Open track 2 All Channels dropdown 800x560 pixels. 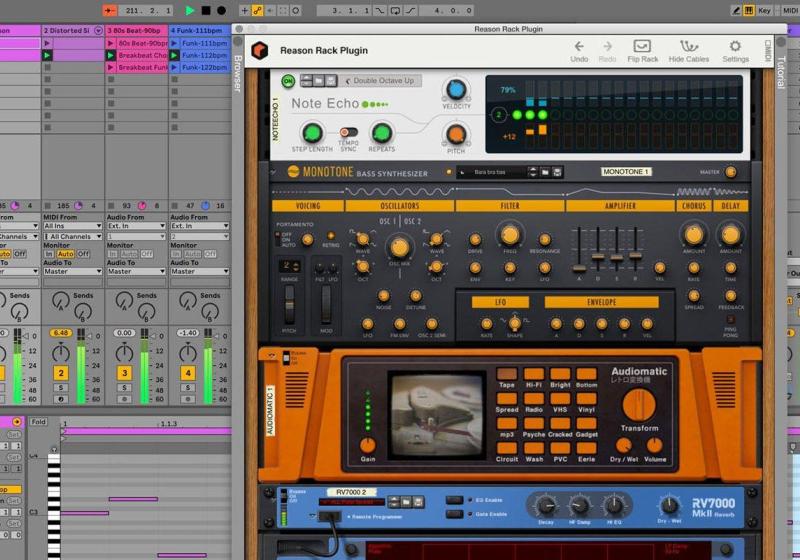(72, 237)
